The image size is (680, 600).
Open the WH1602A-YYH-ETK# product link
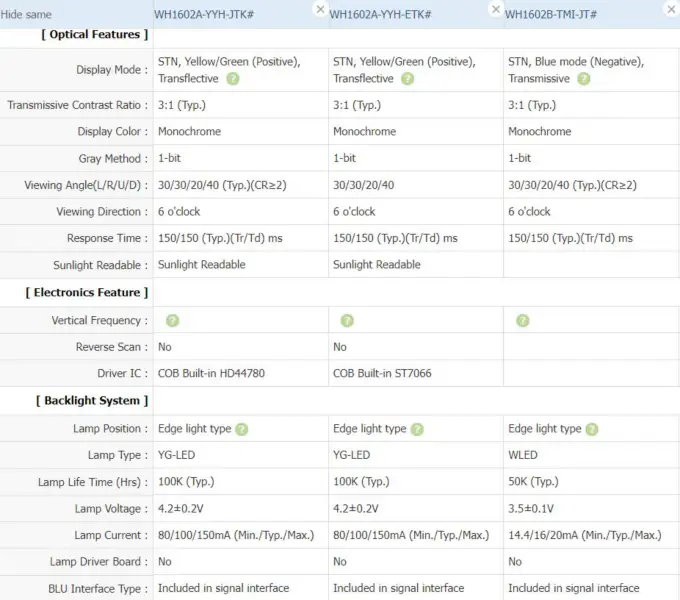[380, 15]
